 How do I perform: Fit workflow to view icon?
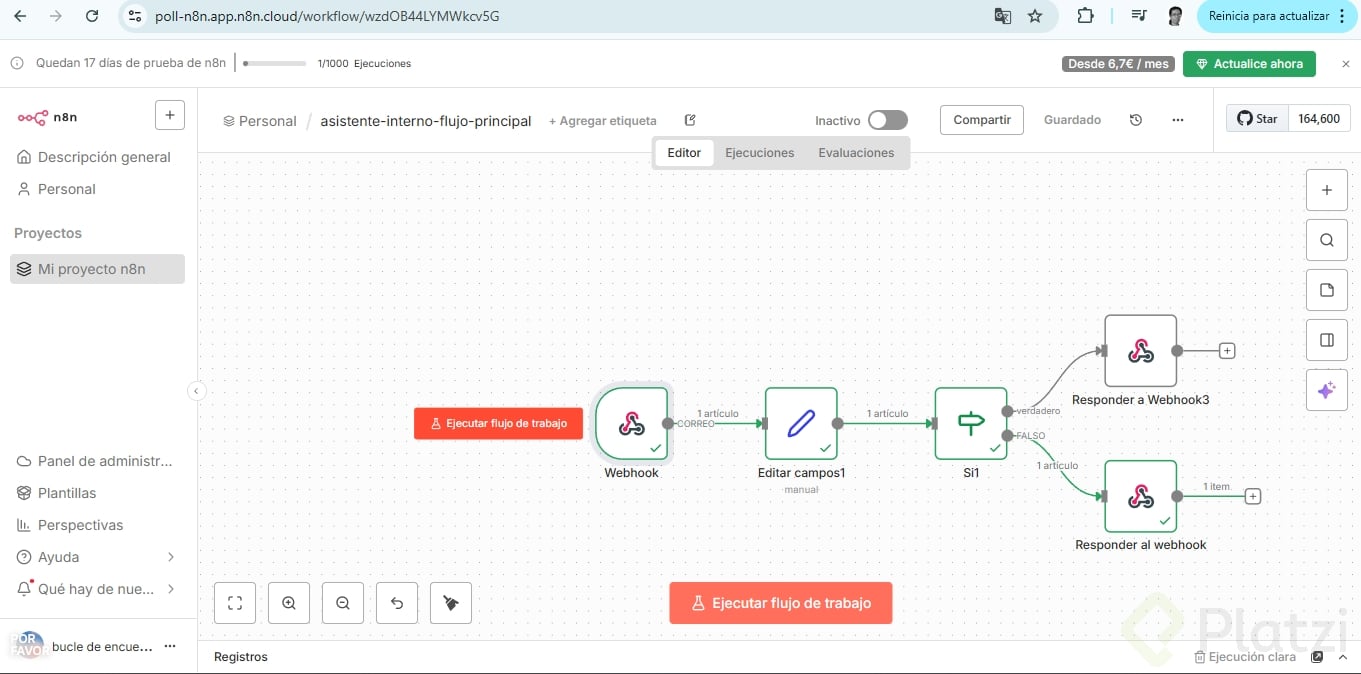pyautogui.click(x=235, y=603)
